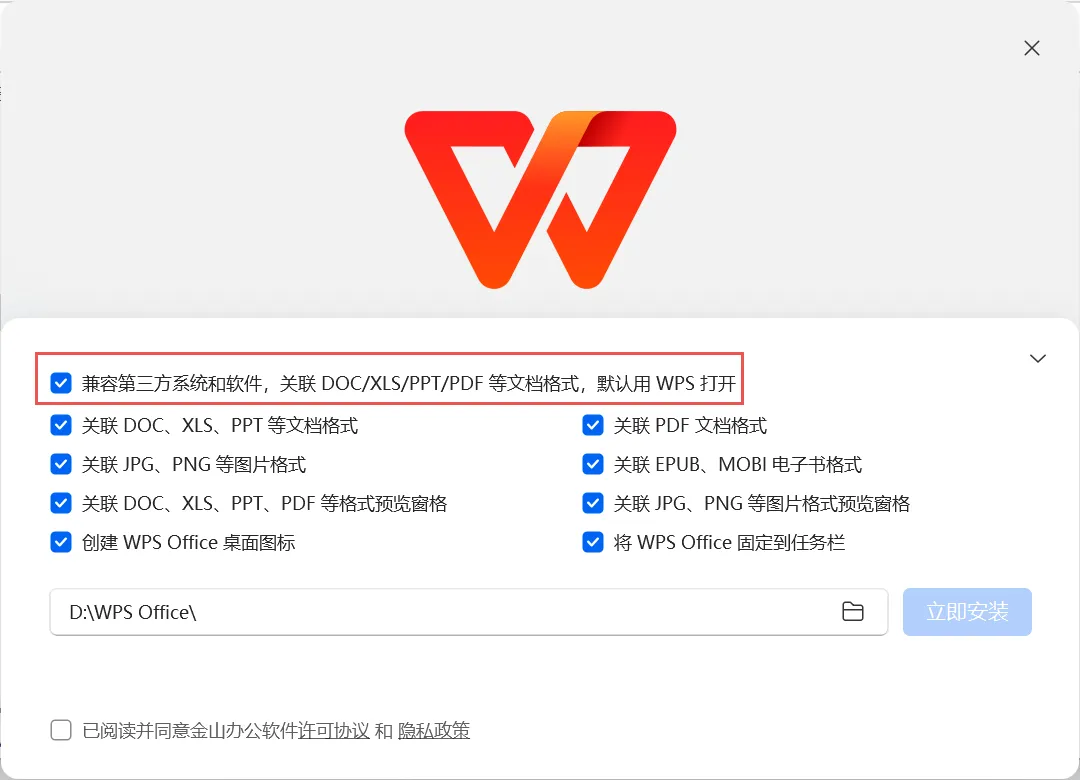Click the folder browse icon in path field
The width and height of the screenshot is (1080, 780).
pos(853,611)
